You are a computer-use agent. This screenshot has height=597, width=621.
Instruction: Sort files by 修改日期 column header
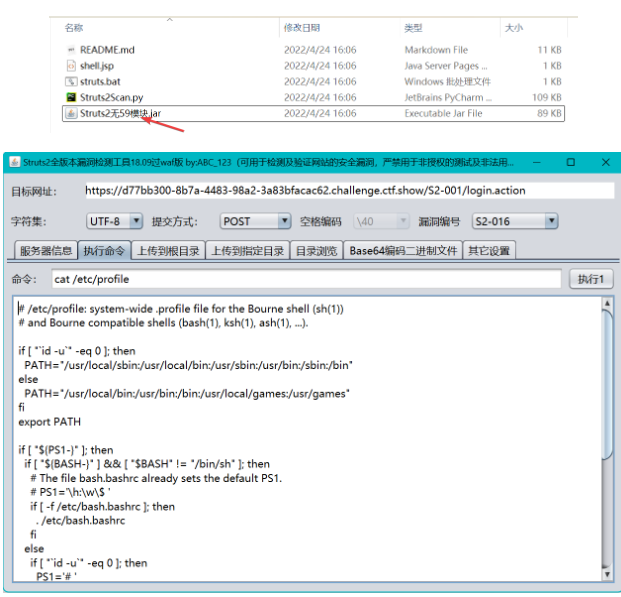(302, 28)
